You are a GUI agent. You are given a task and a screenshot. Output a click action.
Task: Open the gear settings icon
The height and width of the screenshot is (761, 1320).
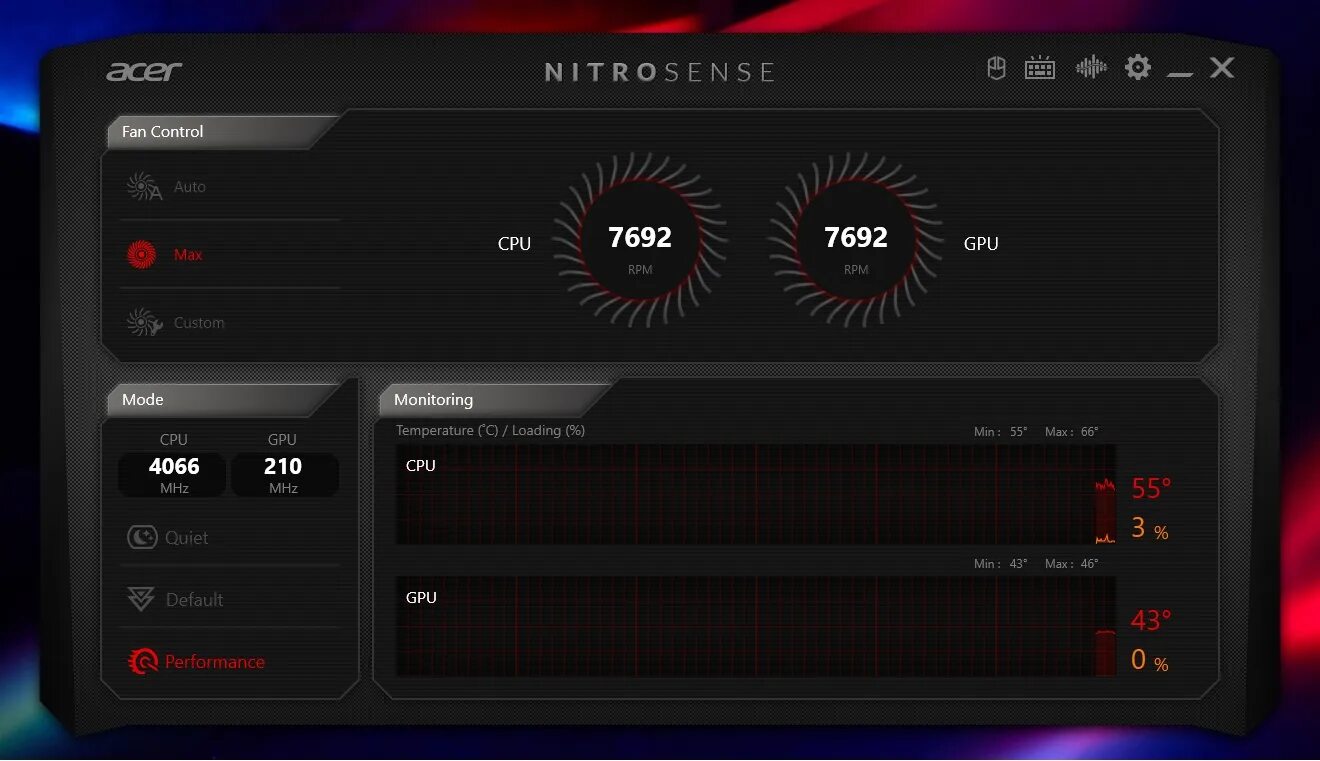point(1138,68)
